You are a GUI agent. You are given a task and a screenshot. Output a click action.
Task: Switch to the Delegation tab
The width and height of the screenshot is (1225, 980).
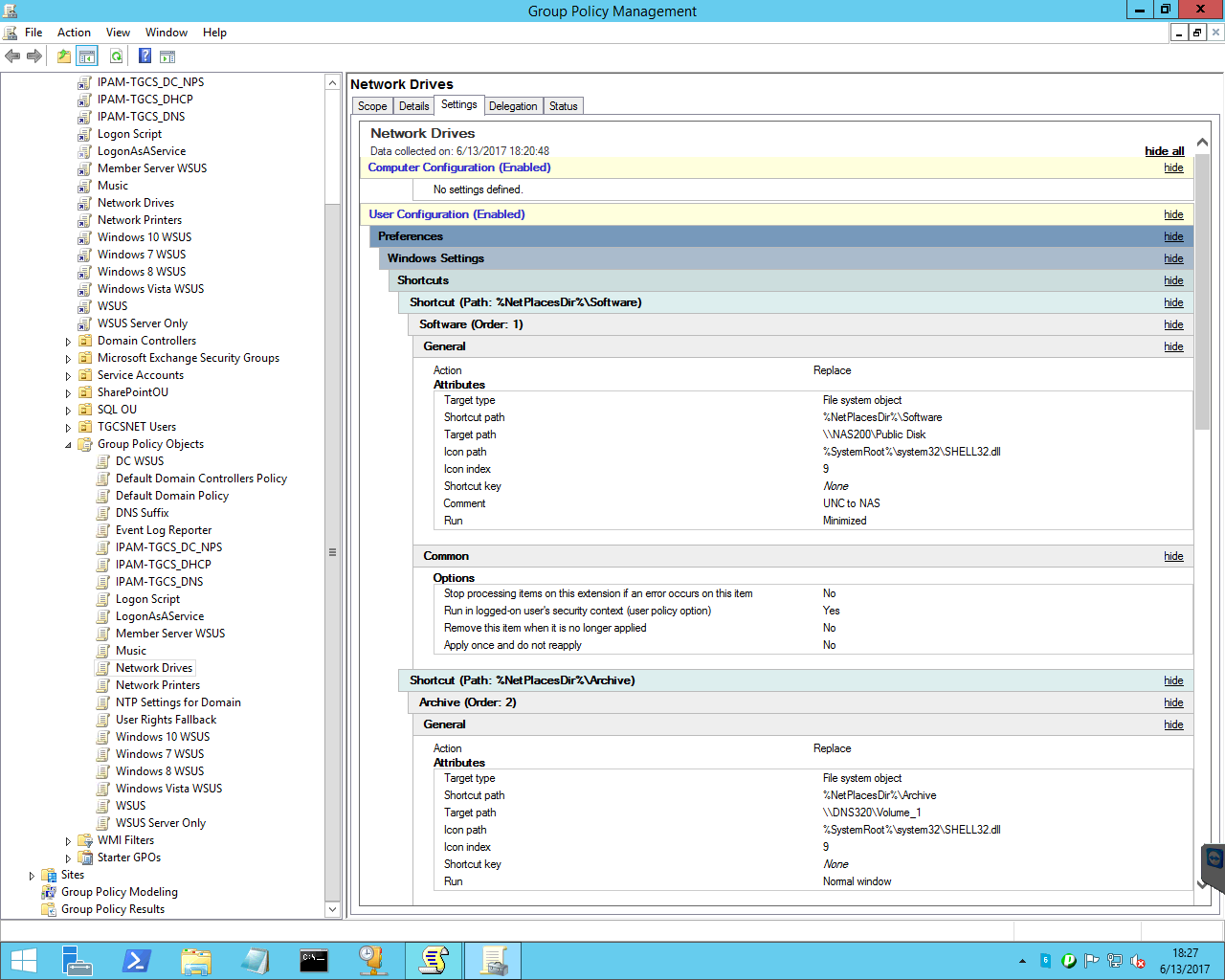[513, 106]
